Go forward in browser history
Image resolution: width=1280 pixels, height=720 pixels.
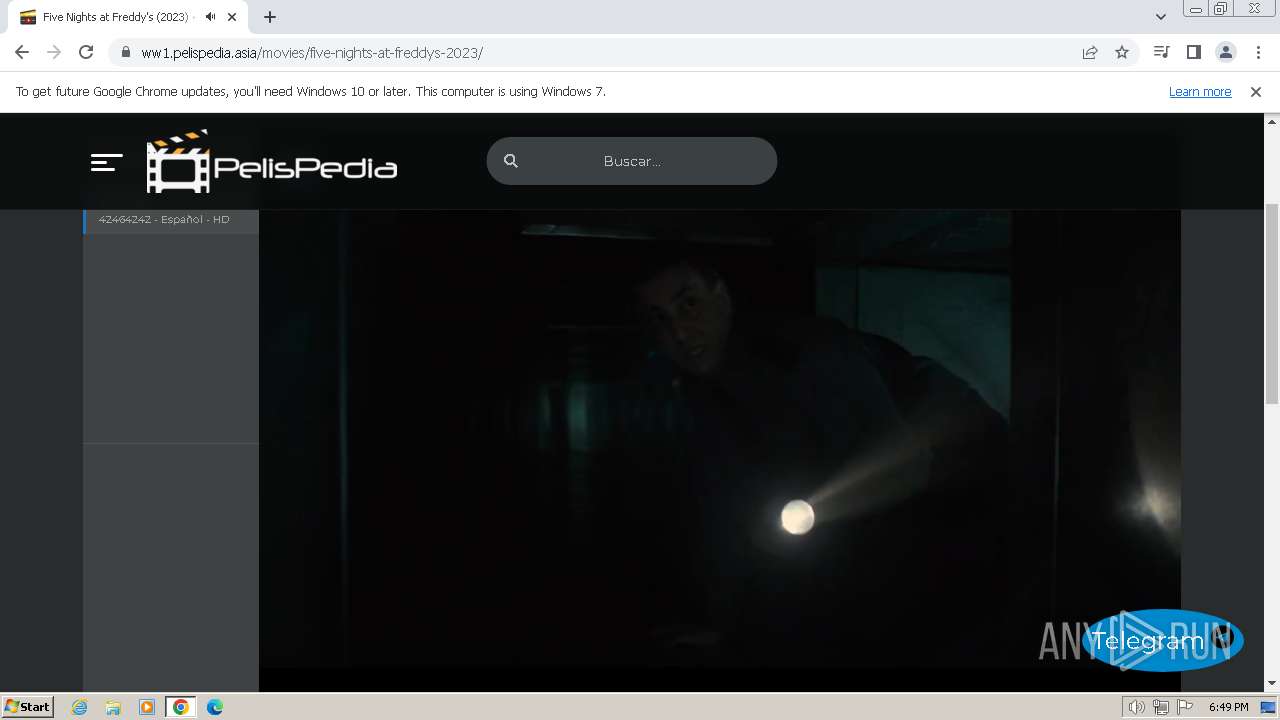[x=54, y=53]
